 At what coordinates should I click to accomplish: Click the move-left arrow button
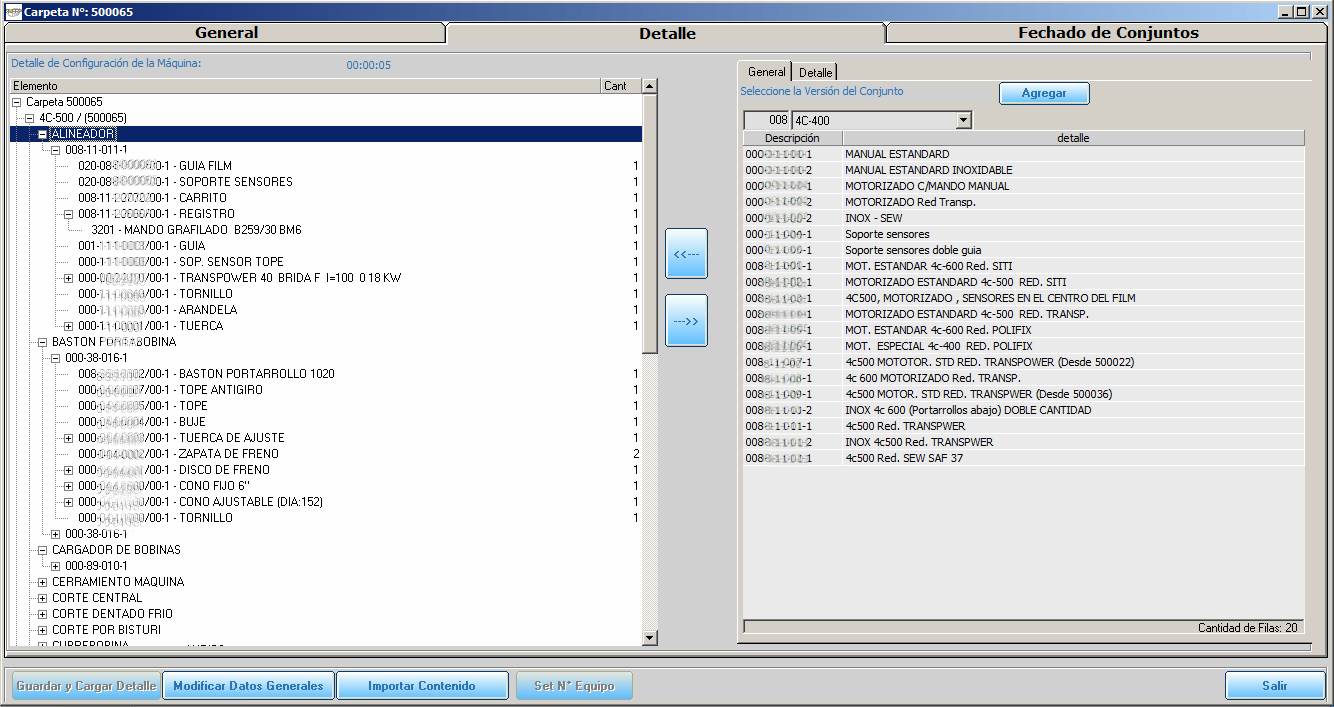(686, 254)
